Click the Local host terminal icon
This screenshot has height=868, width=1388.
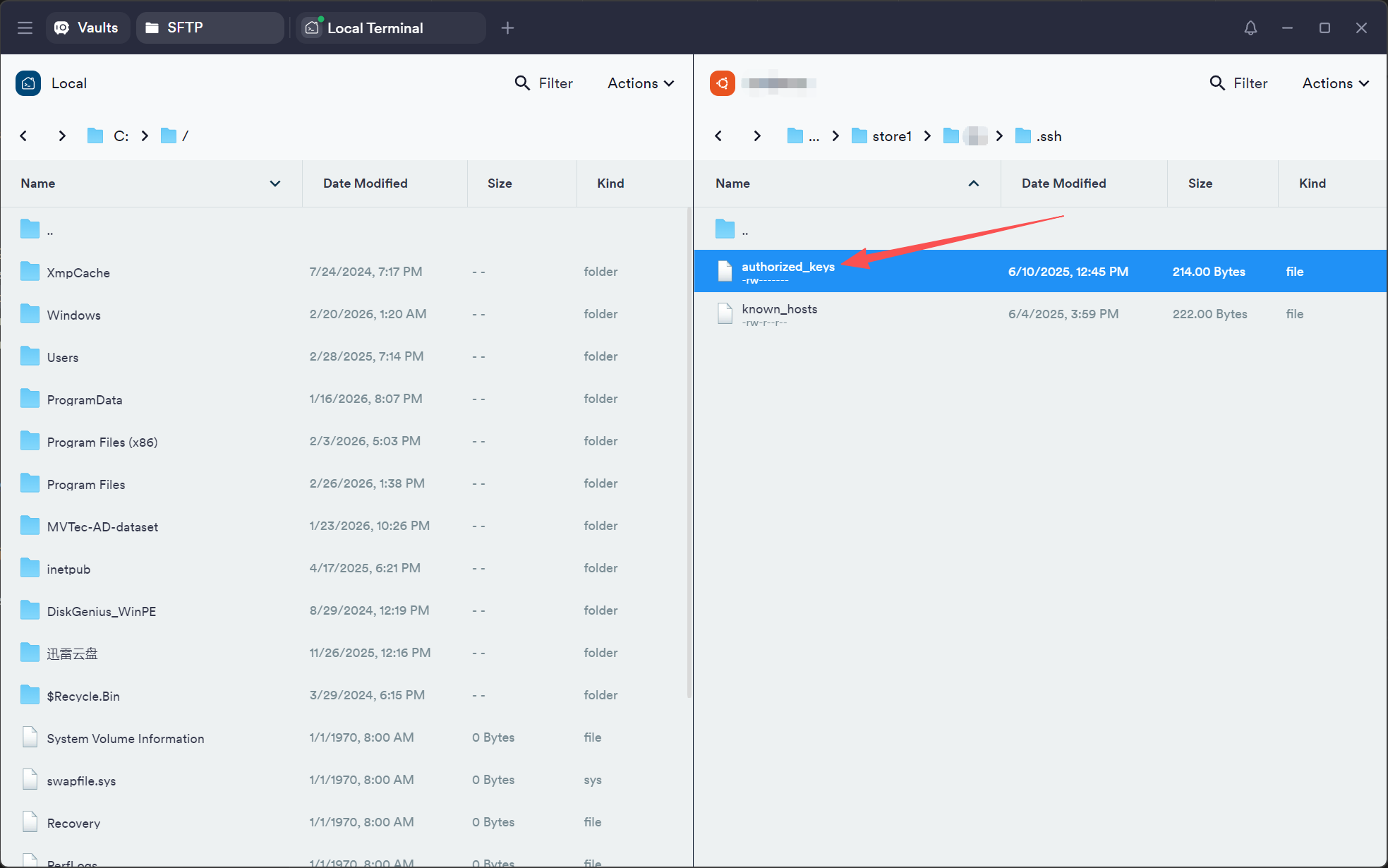click(x=28, y=83)
